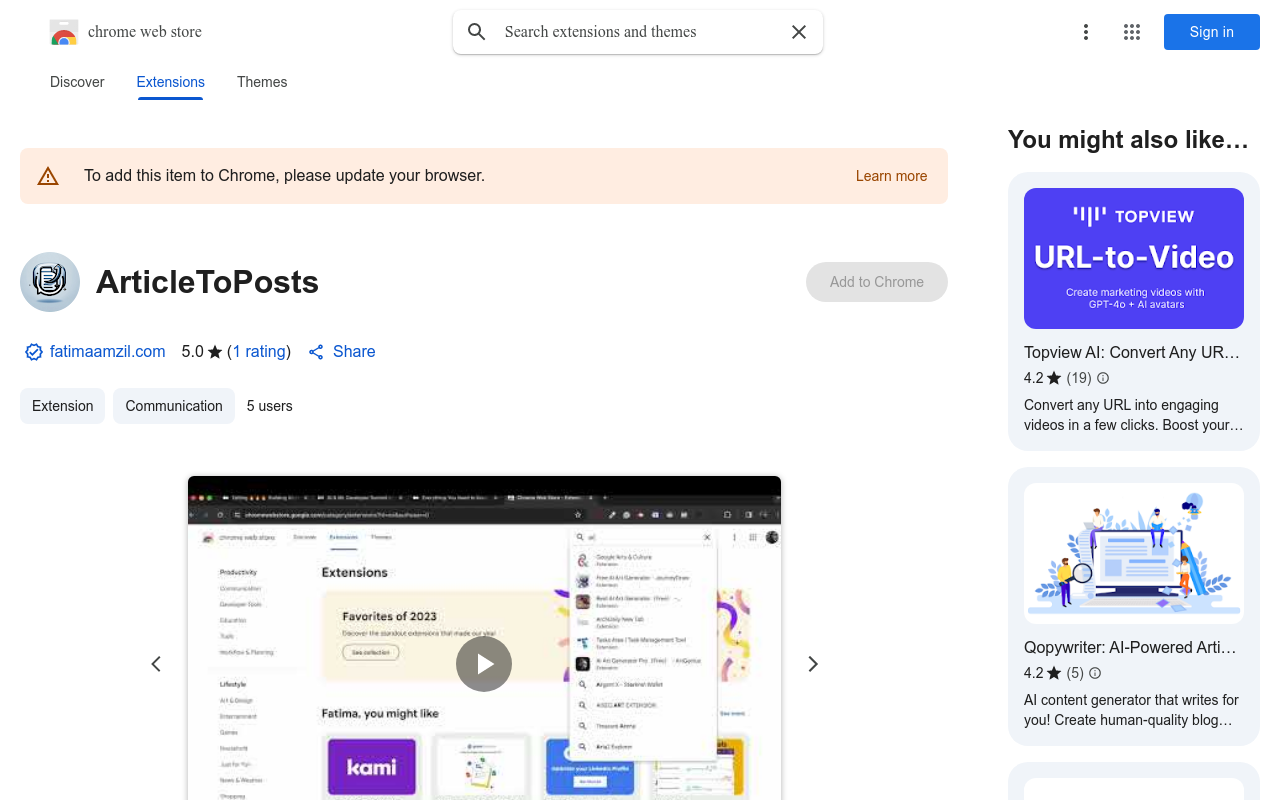Open the Google apps grid
This screenshot has width=1280, height=800.
pyautogui.click(x=1132, y=32)
